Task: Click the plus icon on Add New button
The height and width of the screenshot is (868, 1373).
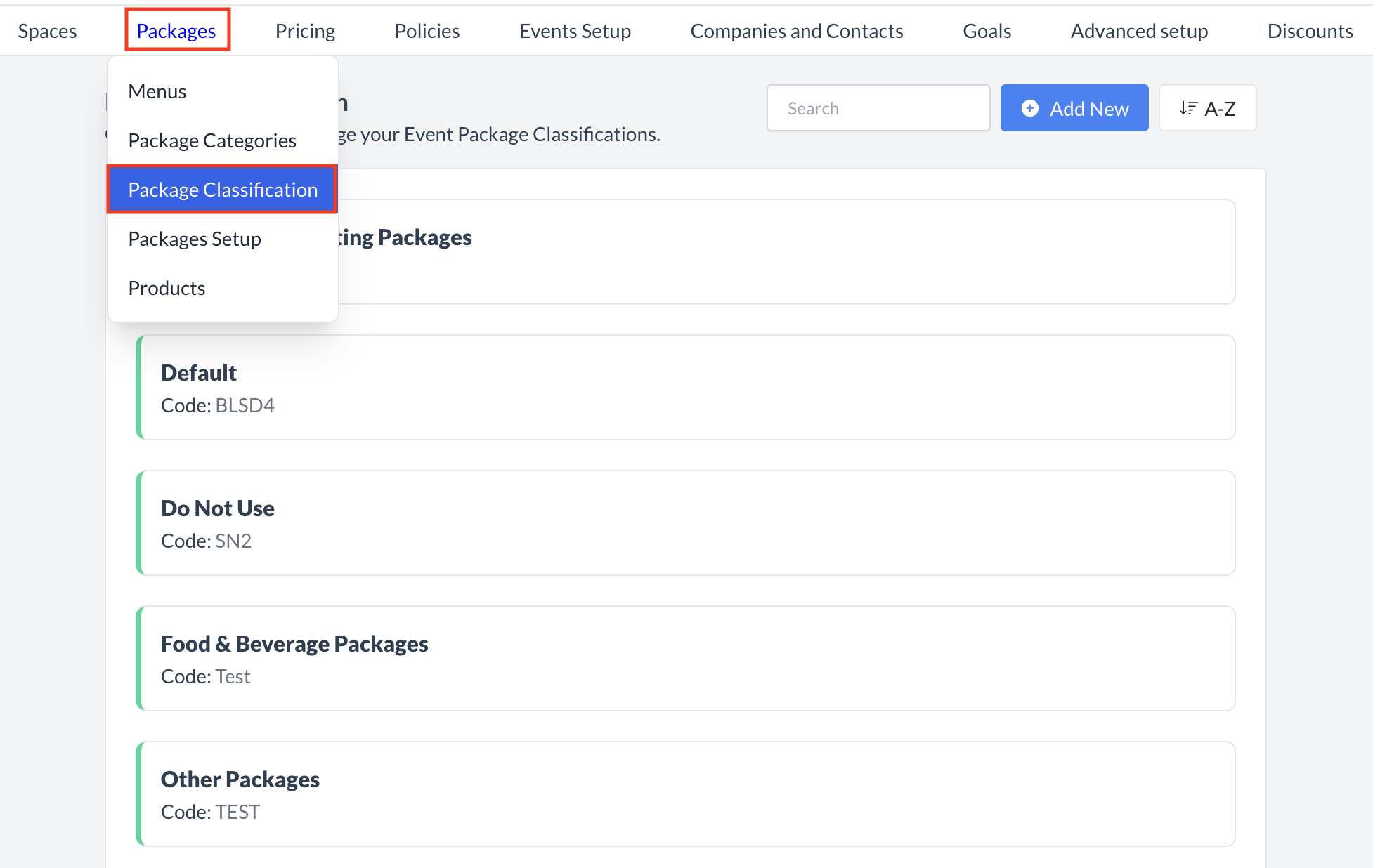Action: click(1029, 108)
